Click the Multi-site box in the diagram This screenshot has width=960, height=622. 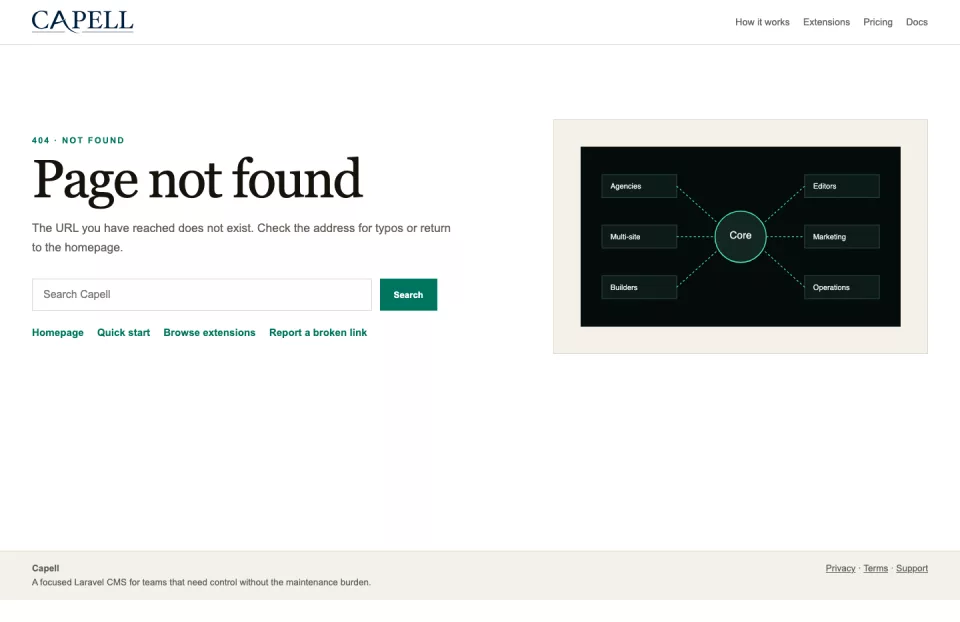[x=639, y=236]
